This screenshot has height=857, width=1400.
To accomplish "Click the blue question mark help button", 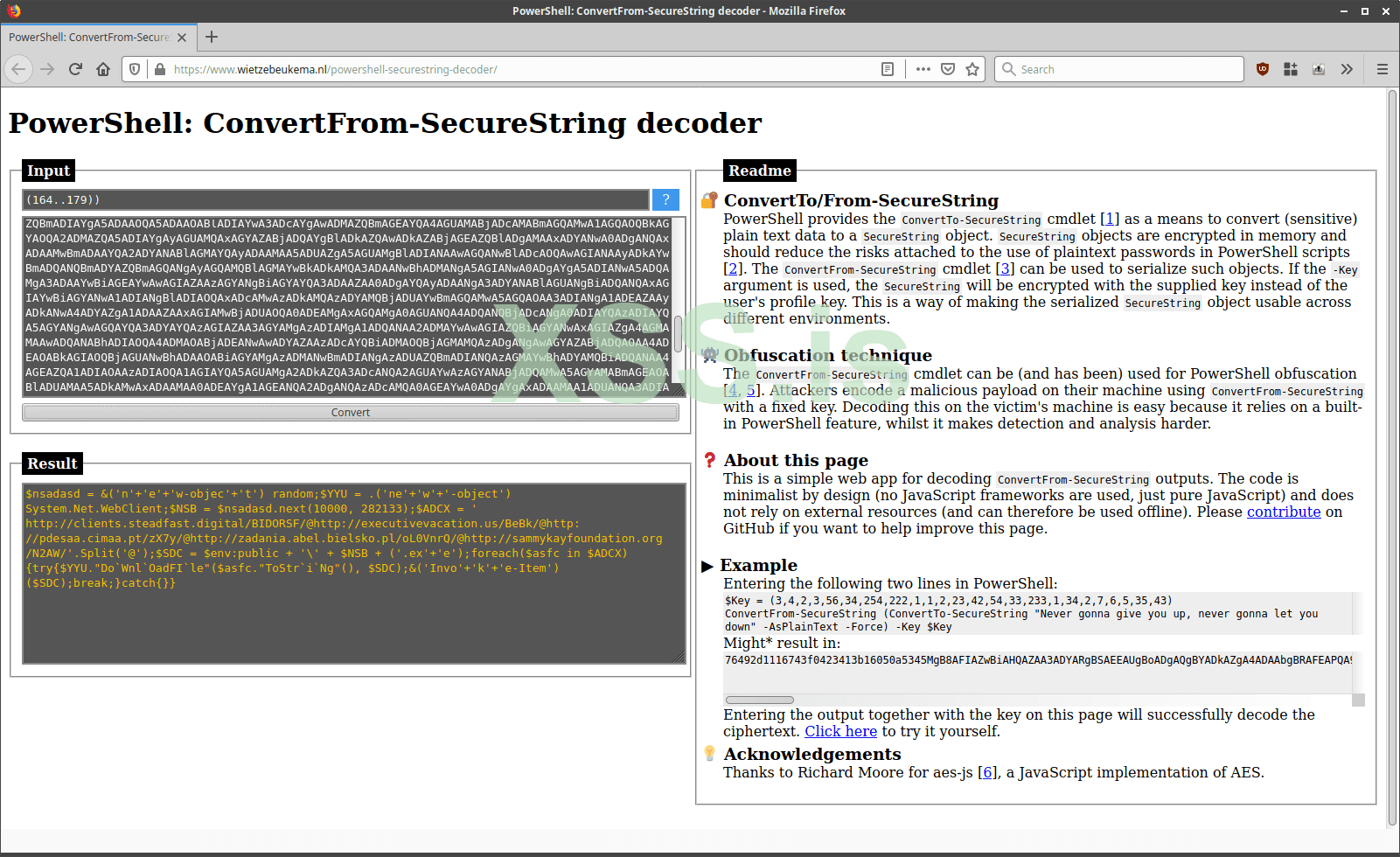I will click(x=665, y=199).
